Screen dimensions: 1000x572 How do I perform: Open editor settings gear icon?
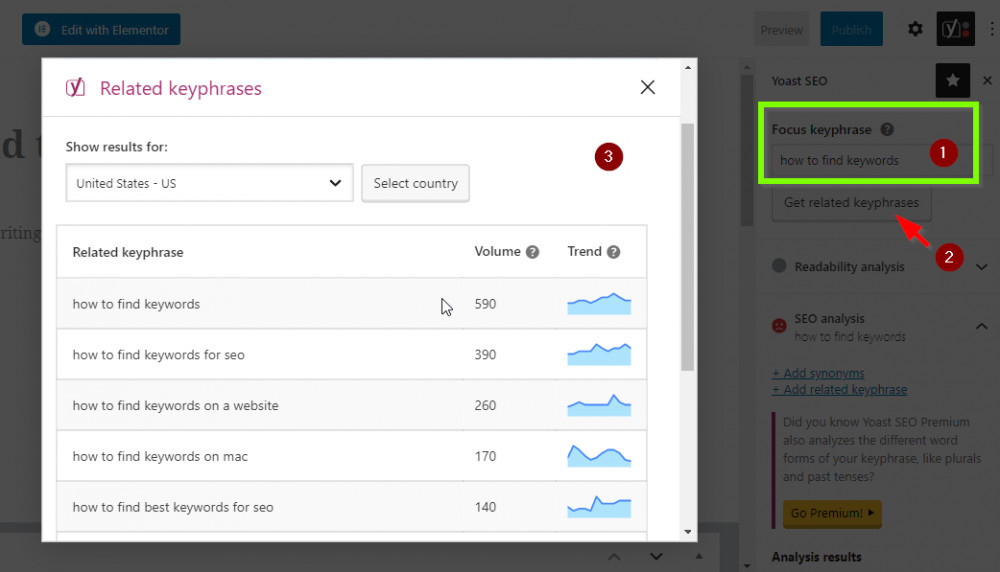[915, 29]
